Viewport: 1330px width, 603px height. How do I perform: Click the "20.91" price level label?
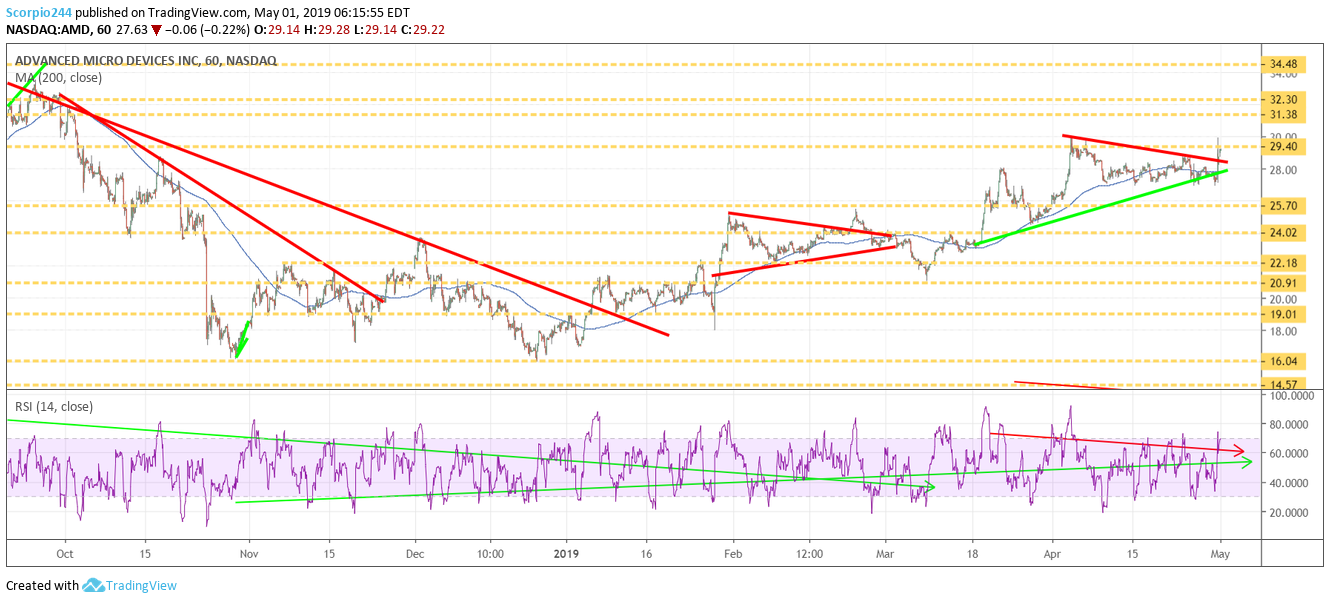tap(1283, 283)
